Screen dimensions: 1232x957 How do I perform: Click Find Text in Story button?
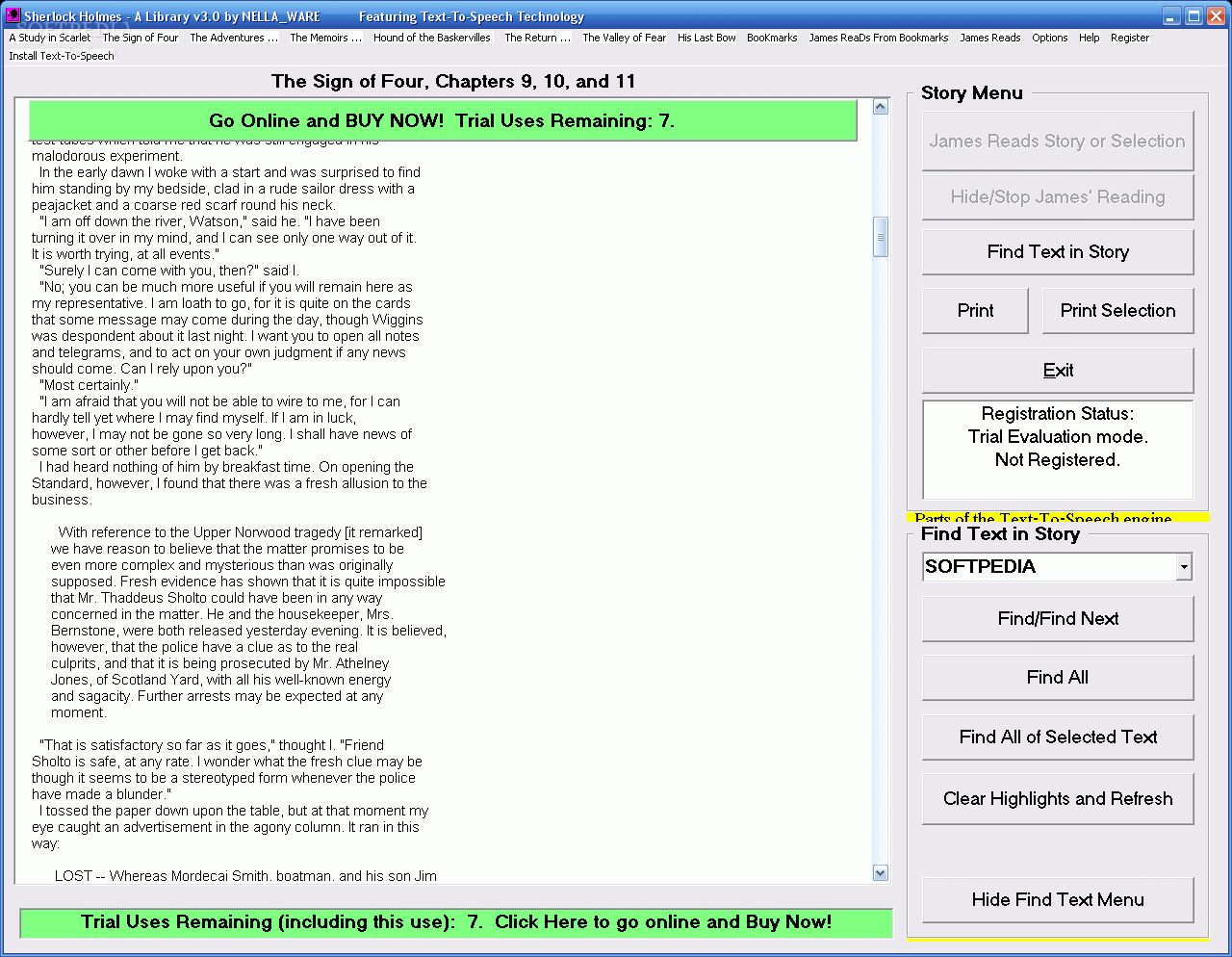[1058, 251]
